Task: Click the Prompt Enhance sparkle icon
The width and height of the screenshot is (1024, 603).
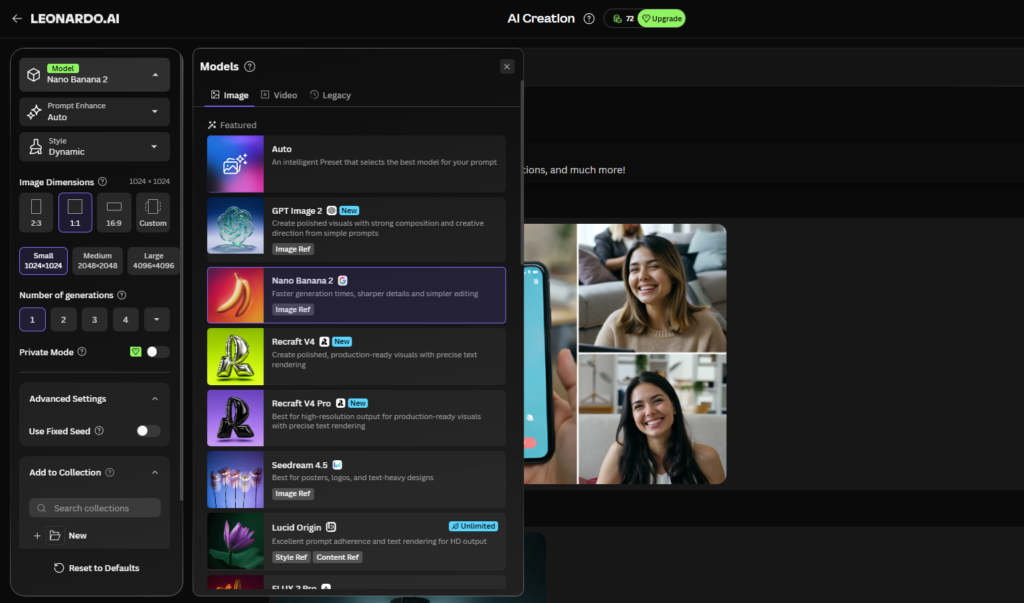Action: pos(34,112)
